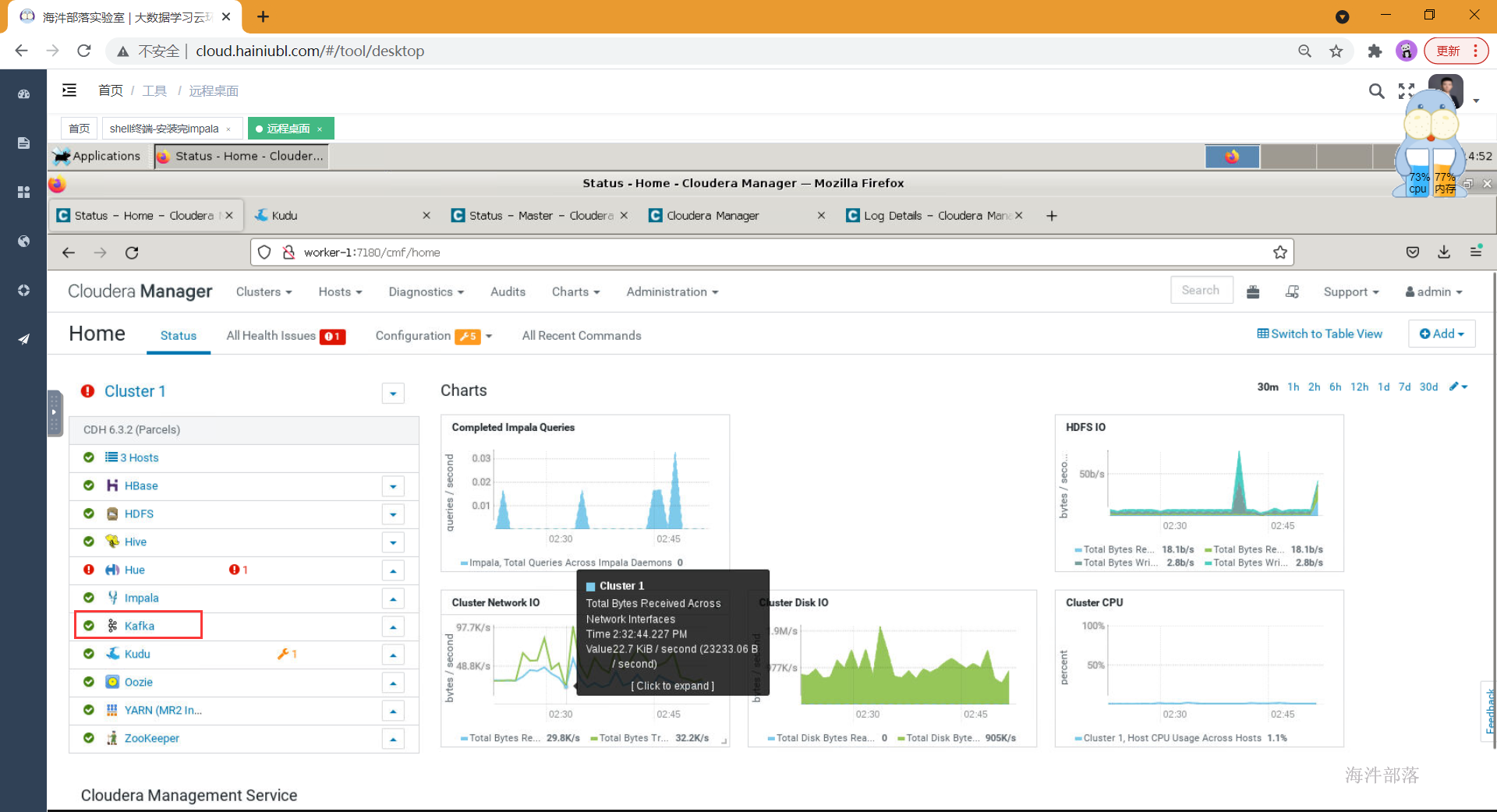Toggle sidebar collapse hamburger icon
This screenshot has width=1497, height=812.
tap(69, 90)
